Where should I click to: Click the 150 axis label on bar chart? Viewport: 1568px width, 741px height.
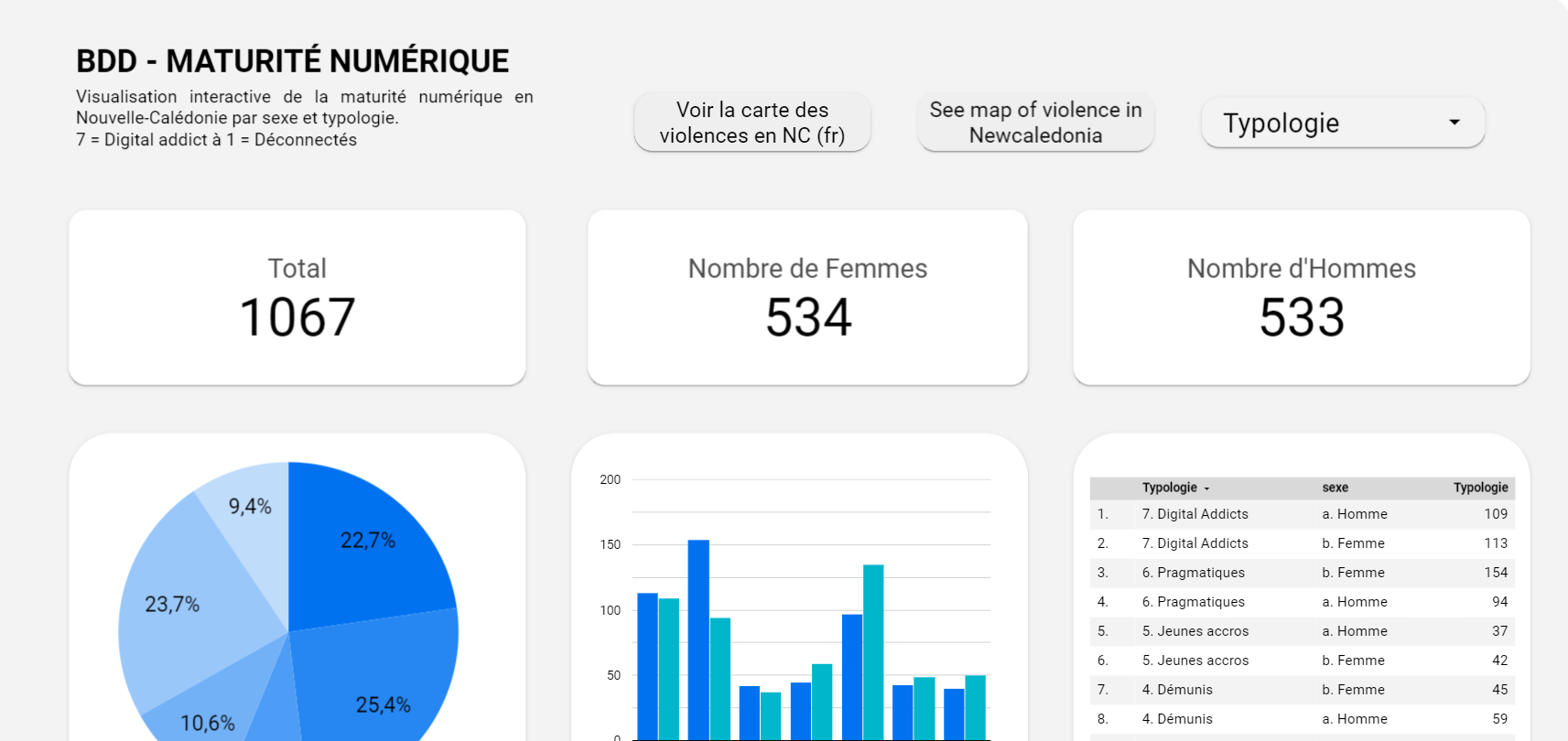[x=611, y=544]
